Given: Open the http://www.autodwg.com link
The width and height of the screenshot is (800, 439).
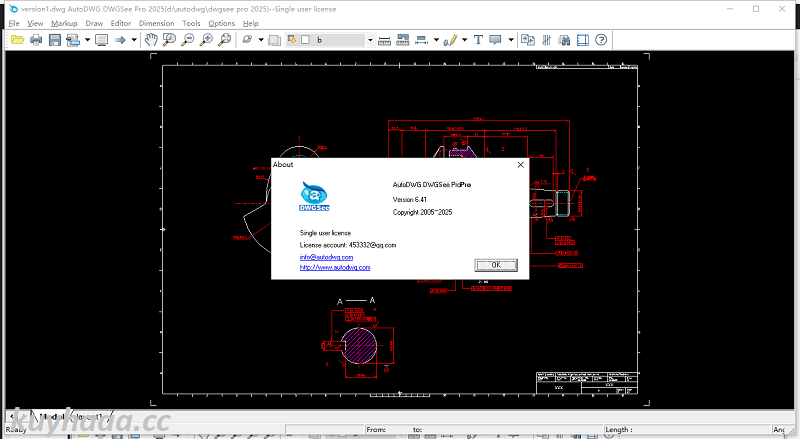Looking at the screenshot, I should 335,267.
